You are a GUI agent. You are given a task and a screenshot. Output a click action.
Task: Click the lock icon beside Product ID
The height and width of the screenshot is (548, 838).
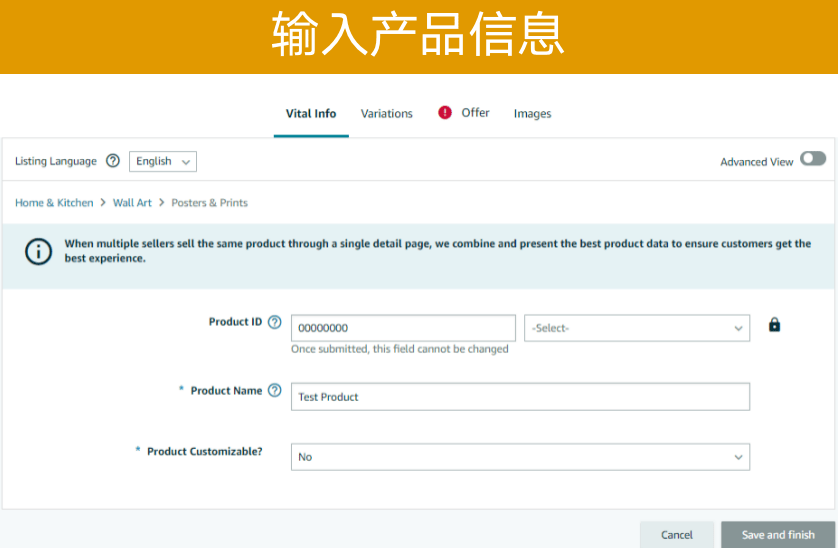774,325
